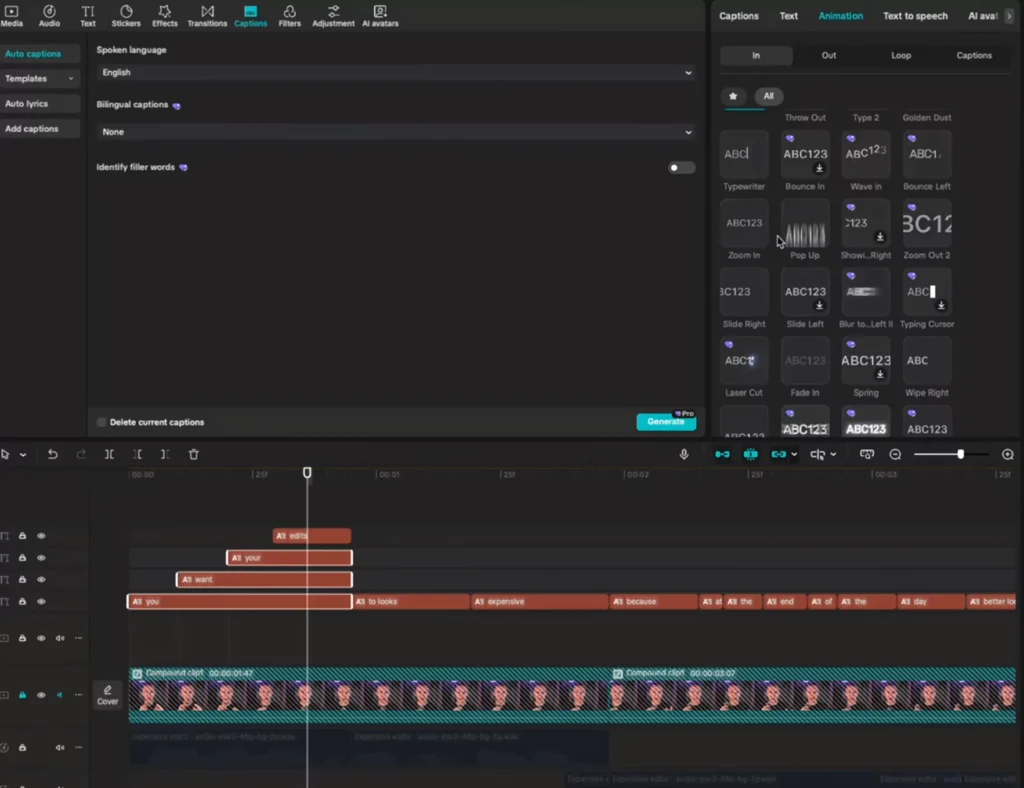Expand the Templates section in sidebar
1024x788 pixels.
pyautogui.click(x=40, y=79)
